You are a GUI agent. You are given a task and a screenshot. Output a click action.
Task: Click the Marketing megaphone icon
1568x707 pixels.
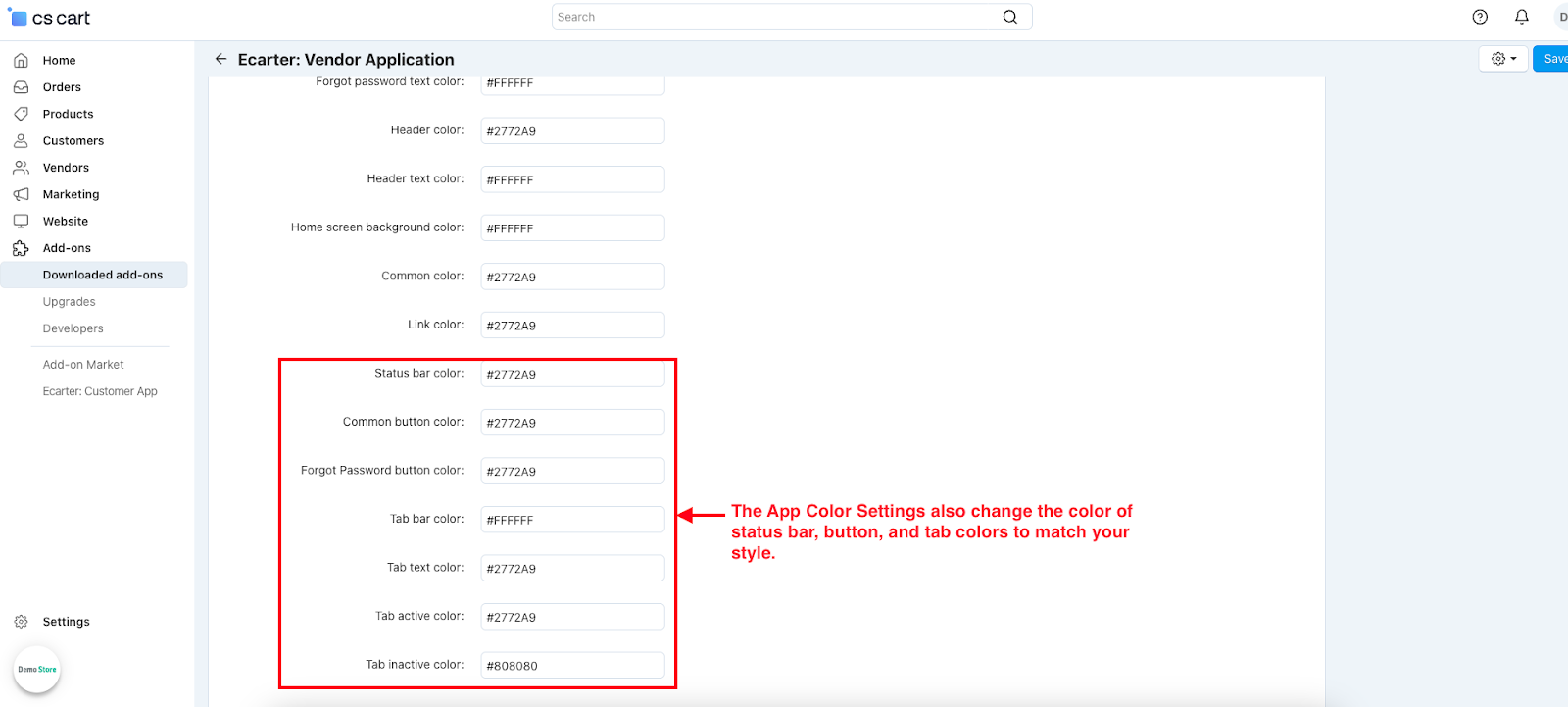[21, 194]
